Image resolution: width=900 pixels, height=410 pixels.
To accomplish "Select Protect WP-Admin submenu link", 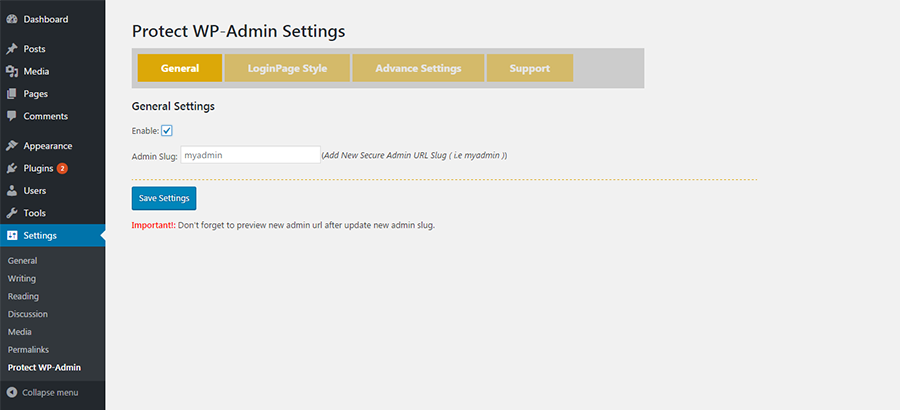I will tap(44, 368).
